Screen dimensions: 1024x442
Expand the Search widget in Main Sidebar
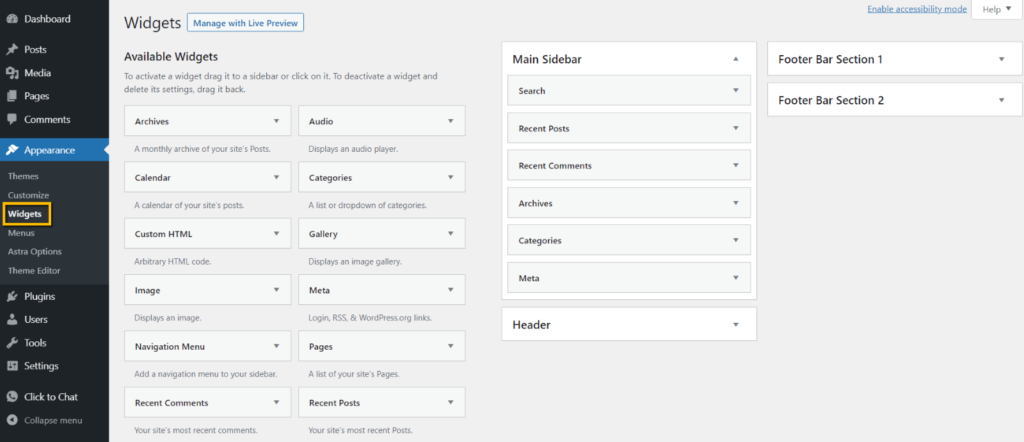(x=736, y=91)
